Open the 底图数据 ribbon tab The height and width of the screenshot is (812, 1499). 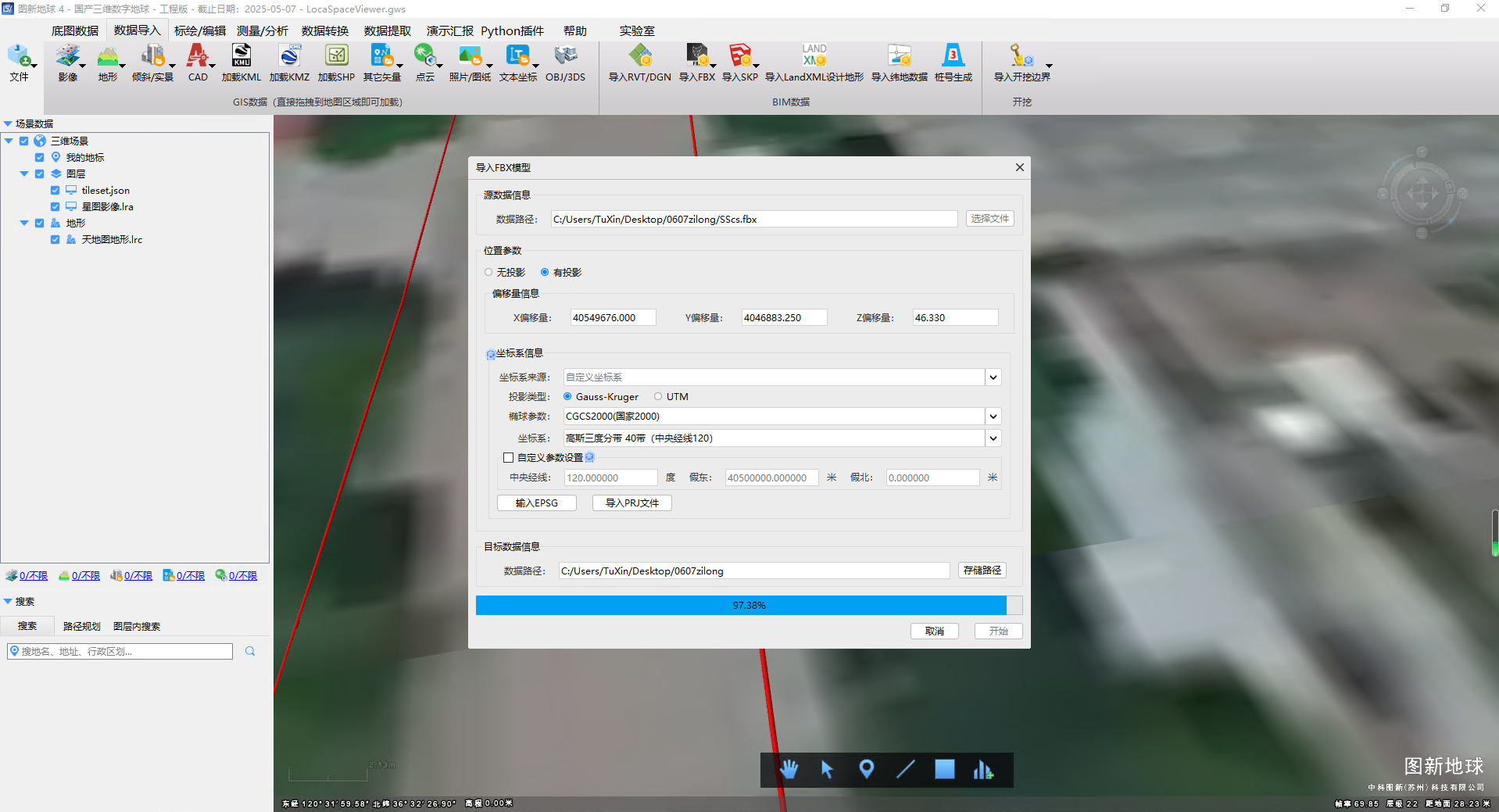point(75,30)
